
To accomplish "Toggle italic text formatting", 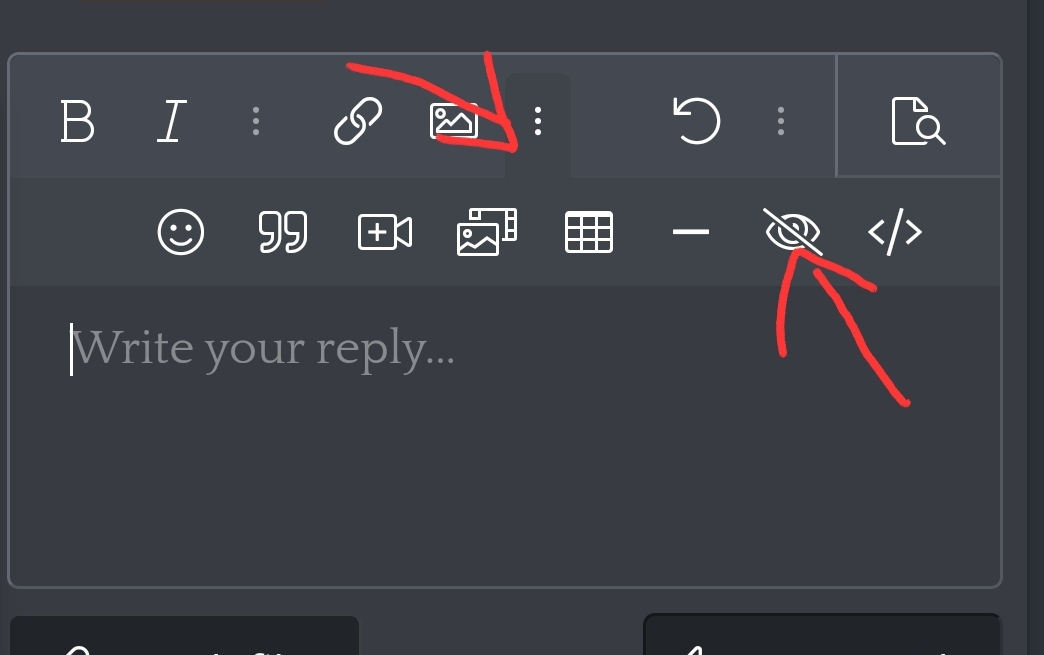I will (x=172, y=121).
